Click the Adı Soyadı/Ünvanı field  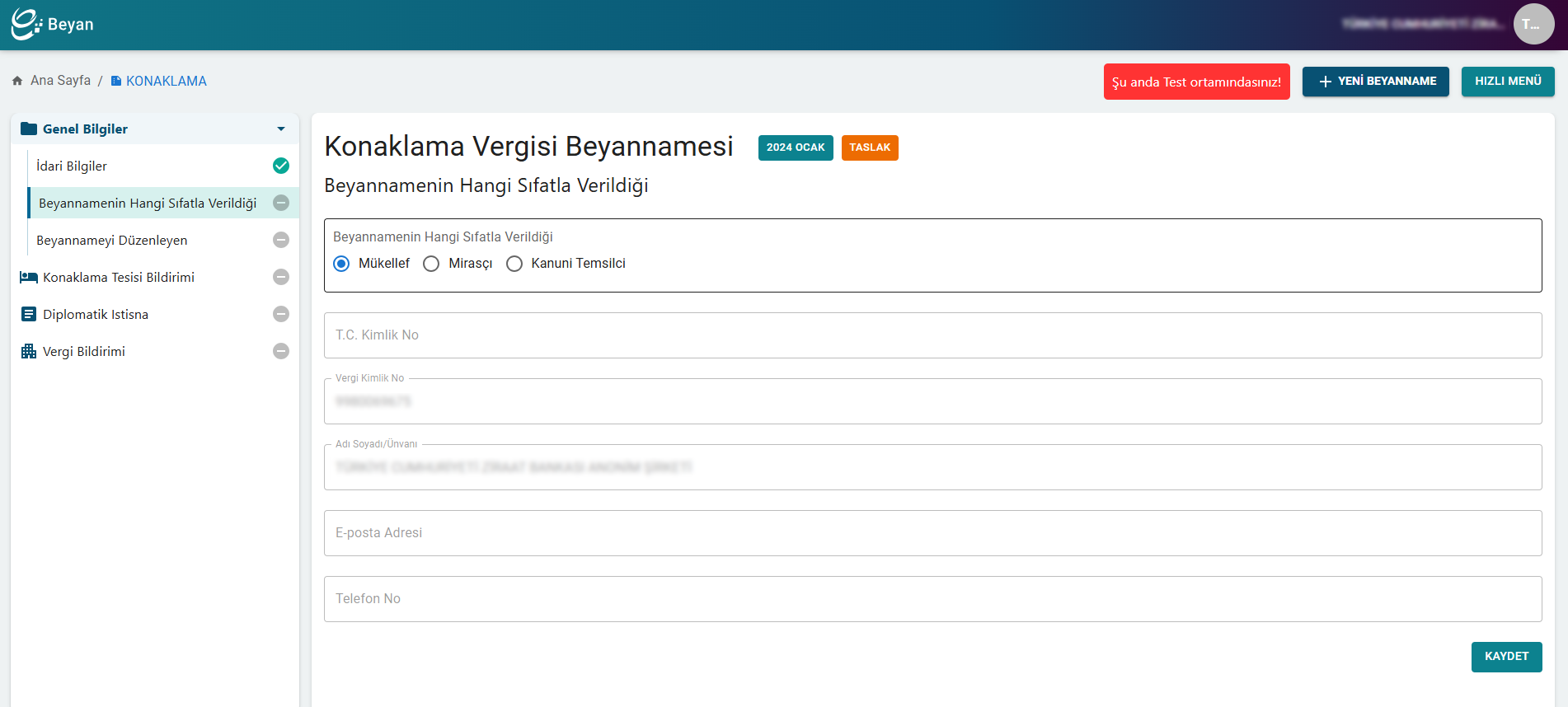click(x=932, y=467)
